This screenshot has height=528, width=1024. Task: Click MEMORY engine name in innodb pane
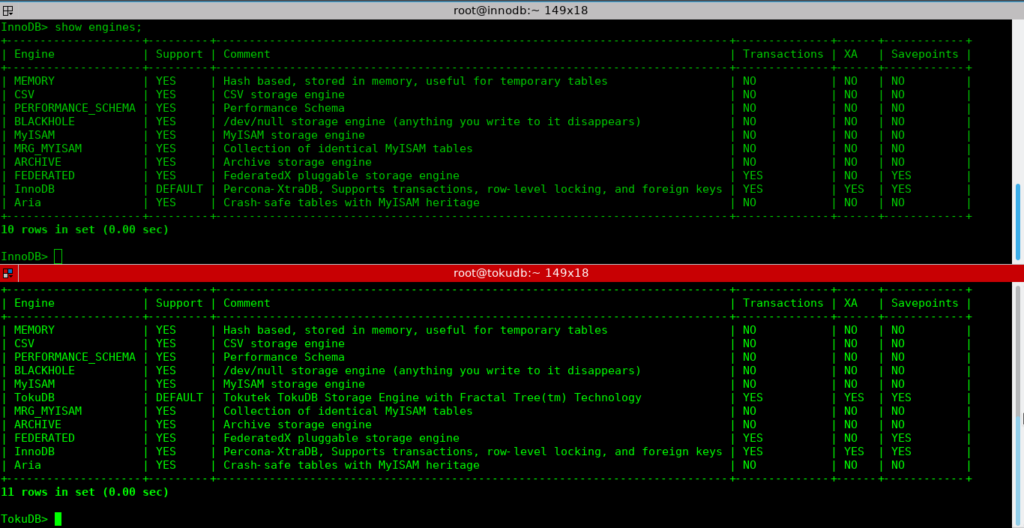click(35, 81)
